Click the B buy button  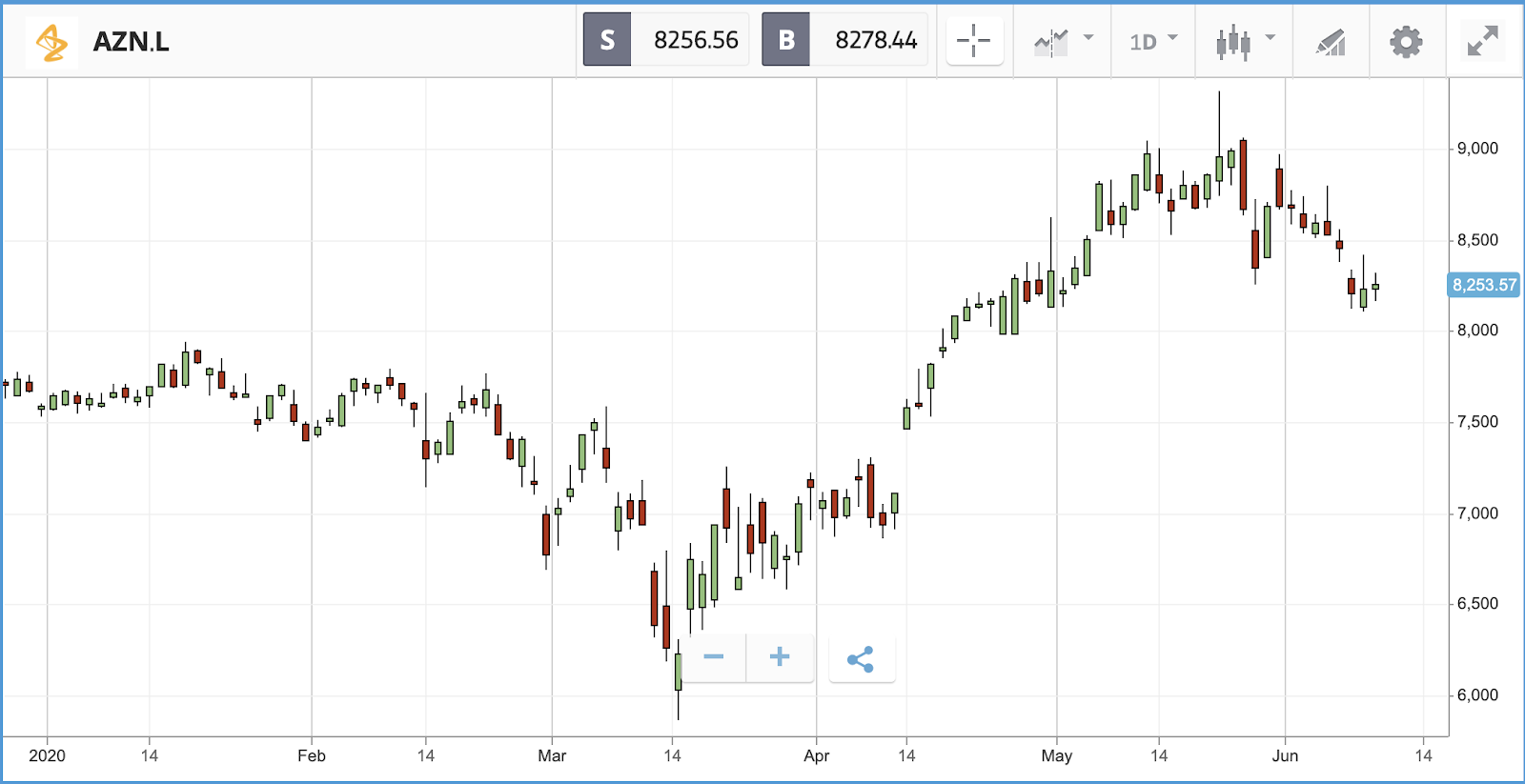point(786,40)
